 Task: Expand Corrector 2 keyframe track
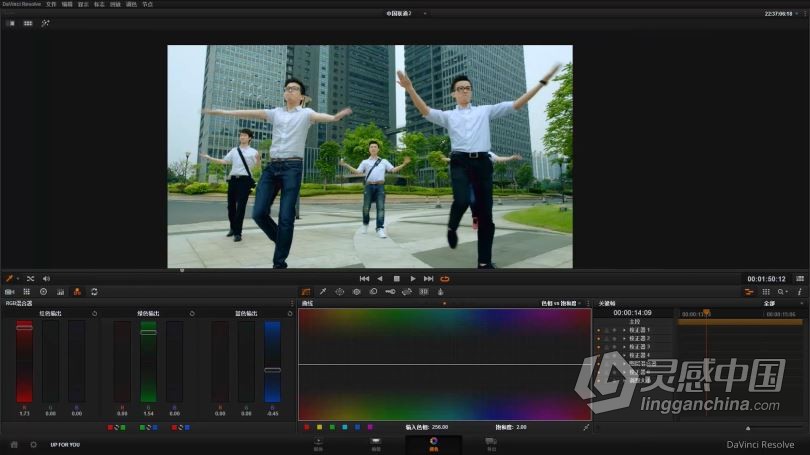(624, 338)
